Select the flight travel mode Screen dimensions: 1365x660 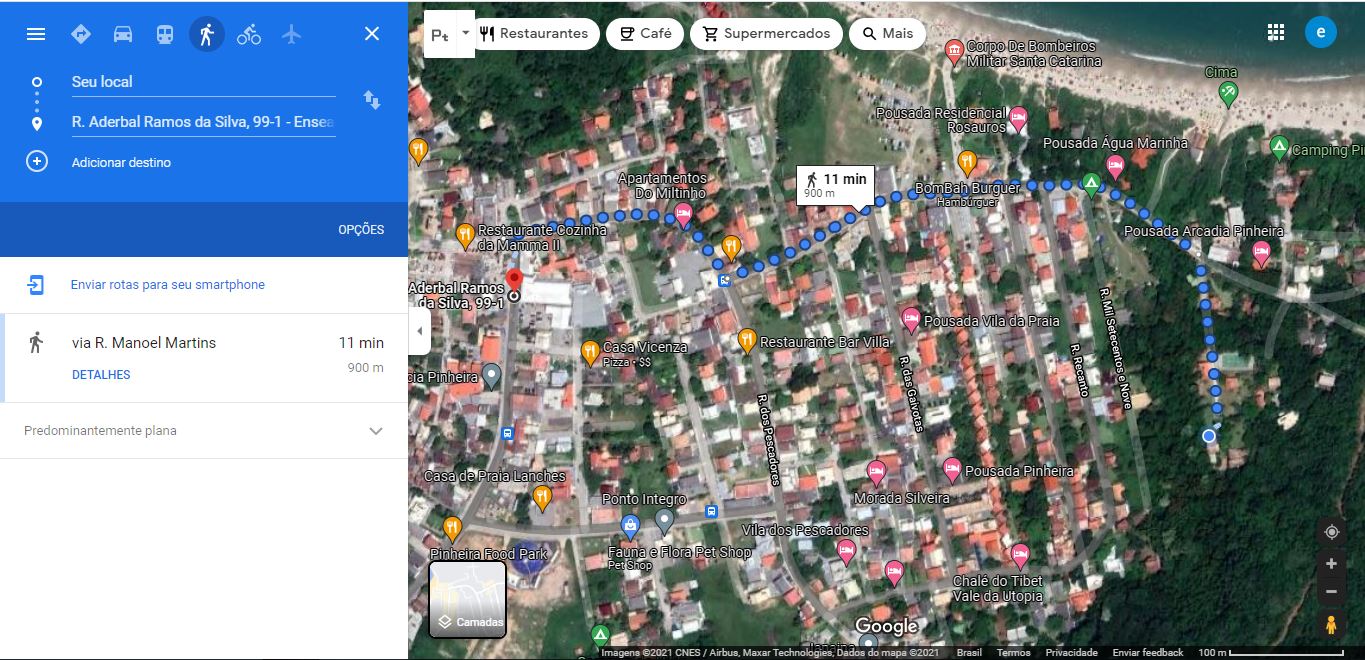point(291,34)
